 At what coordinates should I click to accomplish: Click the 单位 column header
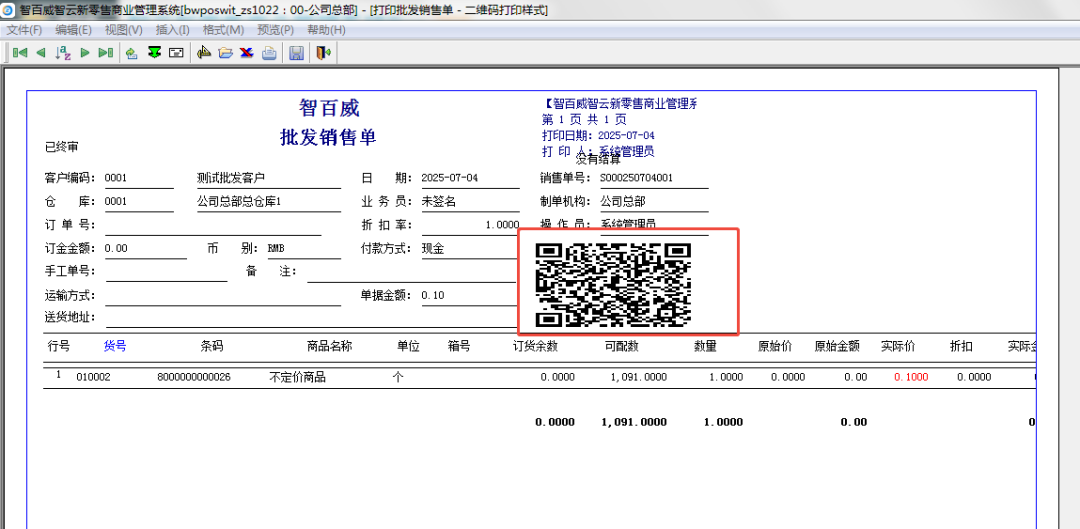pos(408,346)
